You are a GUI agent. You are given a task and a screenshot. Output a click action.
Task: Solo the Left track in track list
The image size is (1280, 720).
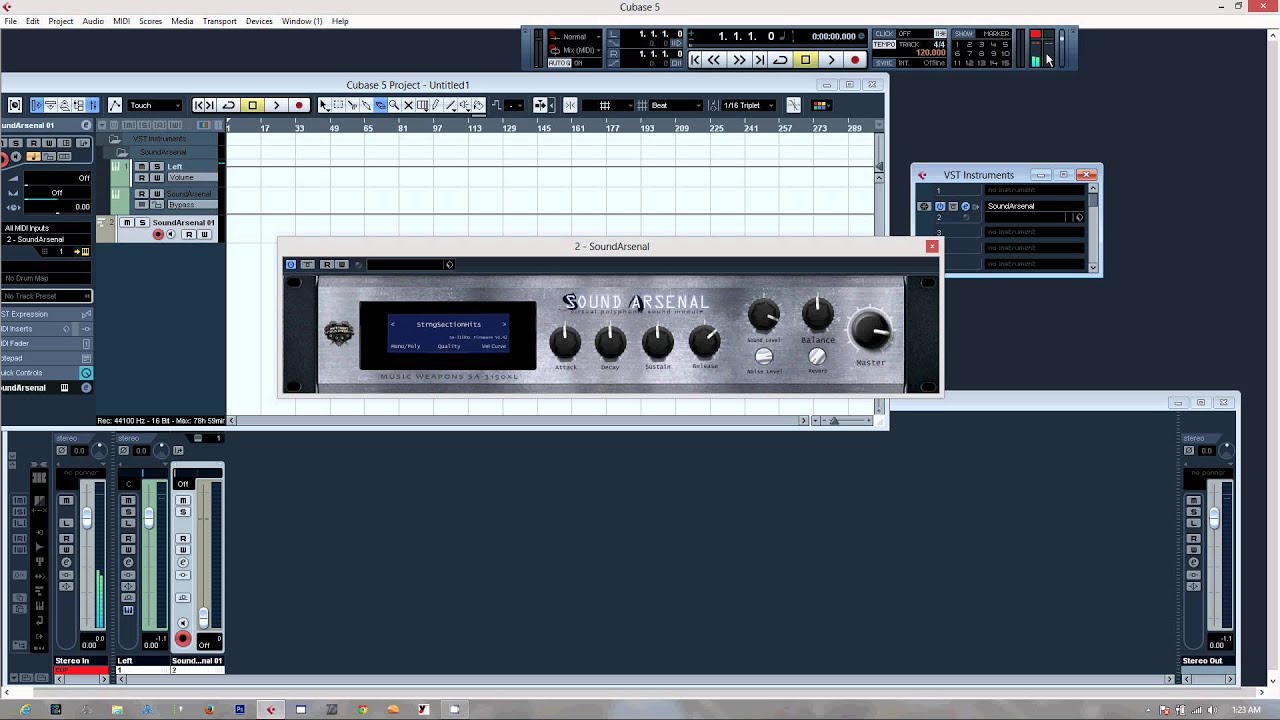tap(157, 166)
